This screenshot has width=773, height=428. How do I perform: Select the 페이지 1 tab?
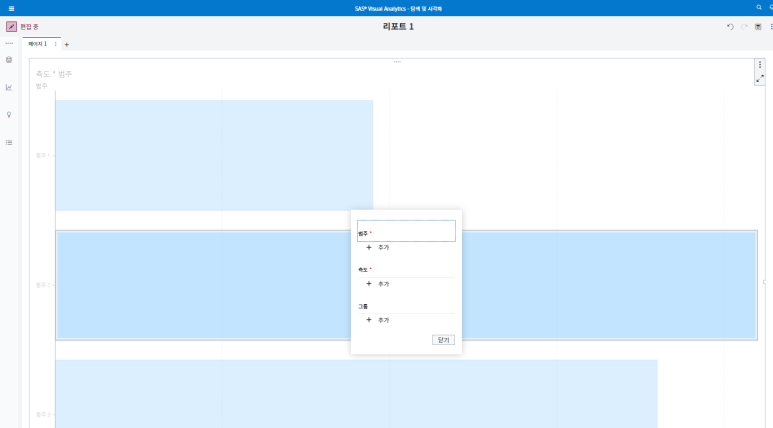pos(37,44)
